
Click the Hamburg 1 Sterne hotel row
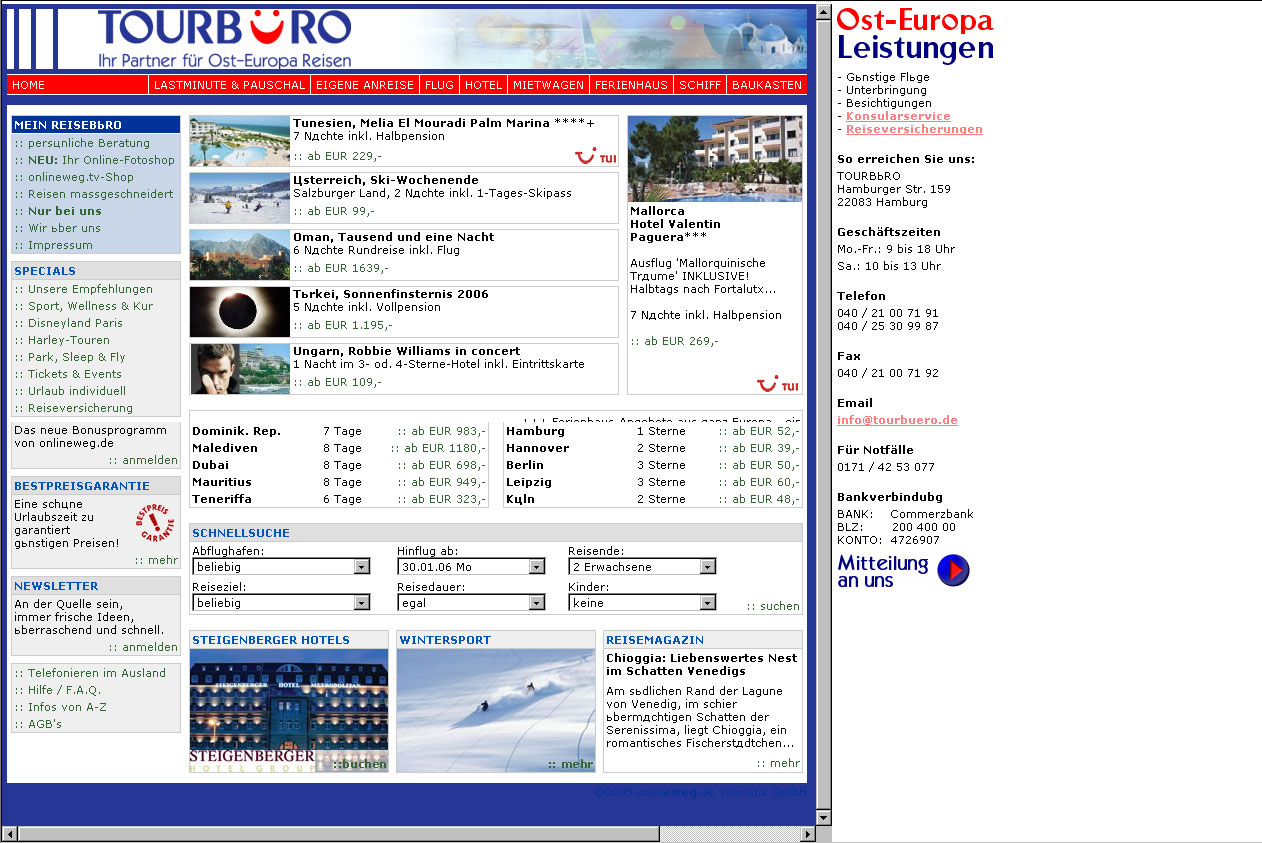coord(653,431)
